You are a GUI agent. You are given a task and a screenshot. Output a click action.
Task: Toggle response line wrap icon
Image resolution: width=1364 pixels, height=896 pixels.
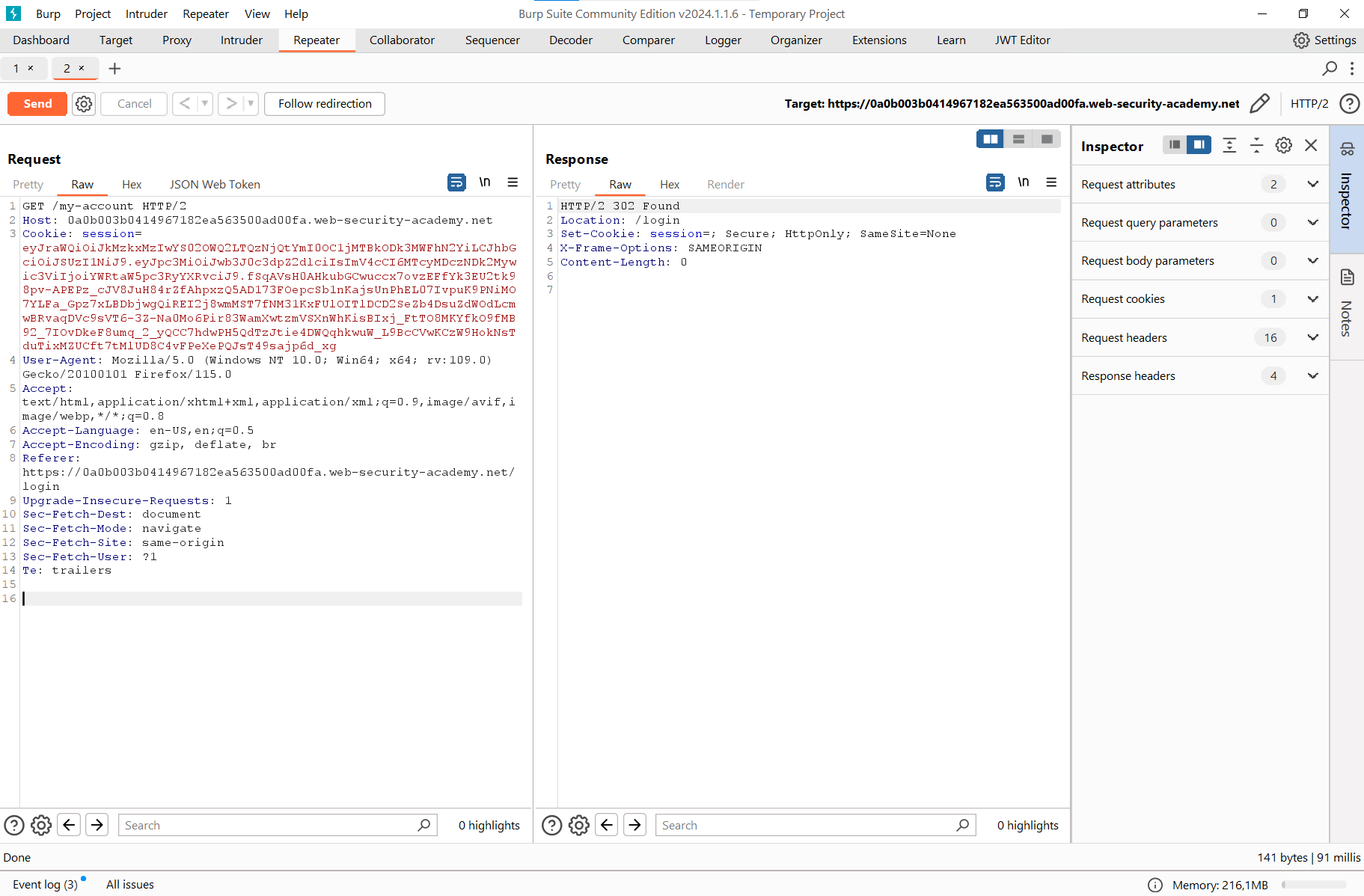(995, 182)
